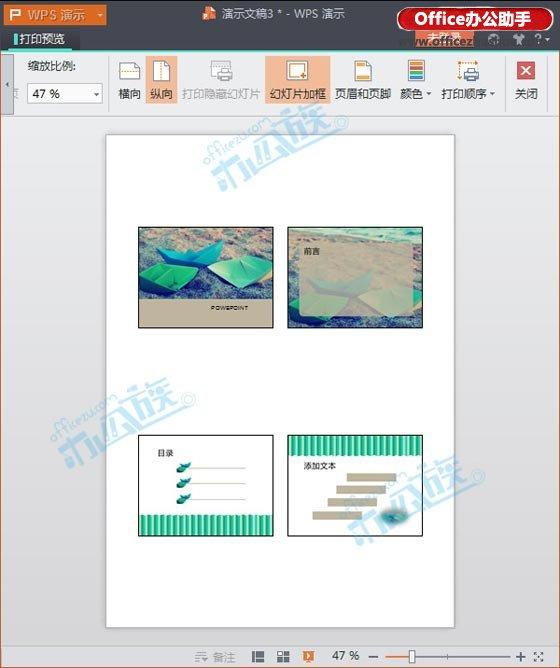The height and width of the screenshot is (668, 560).
Task: Start slideshow from status bar icon
Action: point(309,656)
